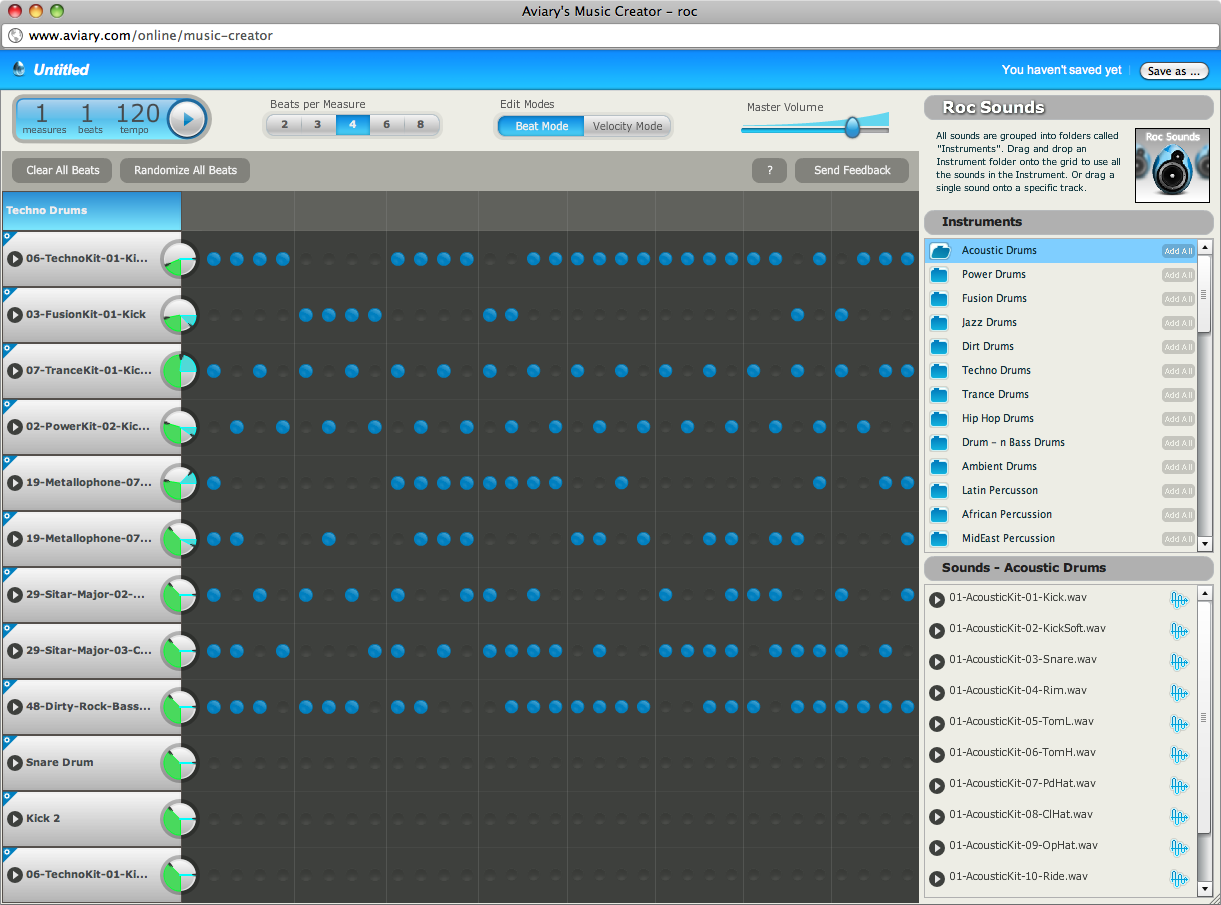Clear all beats from the grid
Viewport: 1221px width, 905px height.
(62, 171)
